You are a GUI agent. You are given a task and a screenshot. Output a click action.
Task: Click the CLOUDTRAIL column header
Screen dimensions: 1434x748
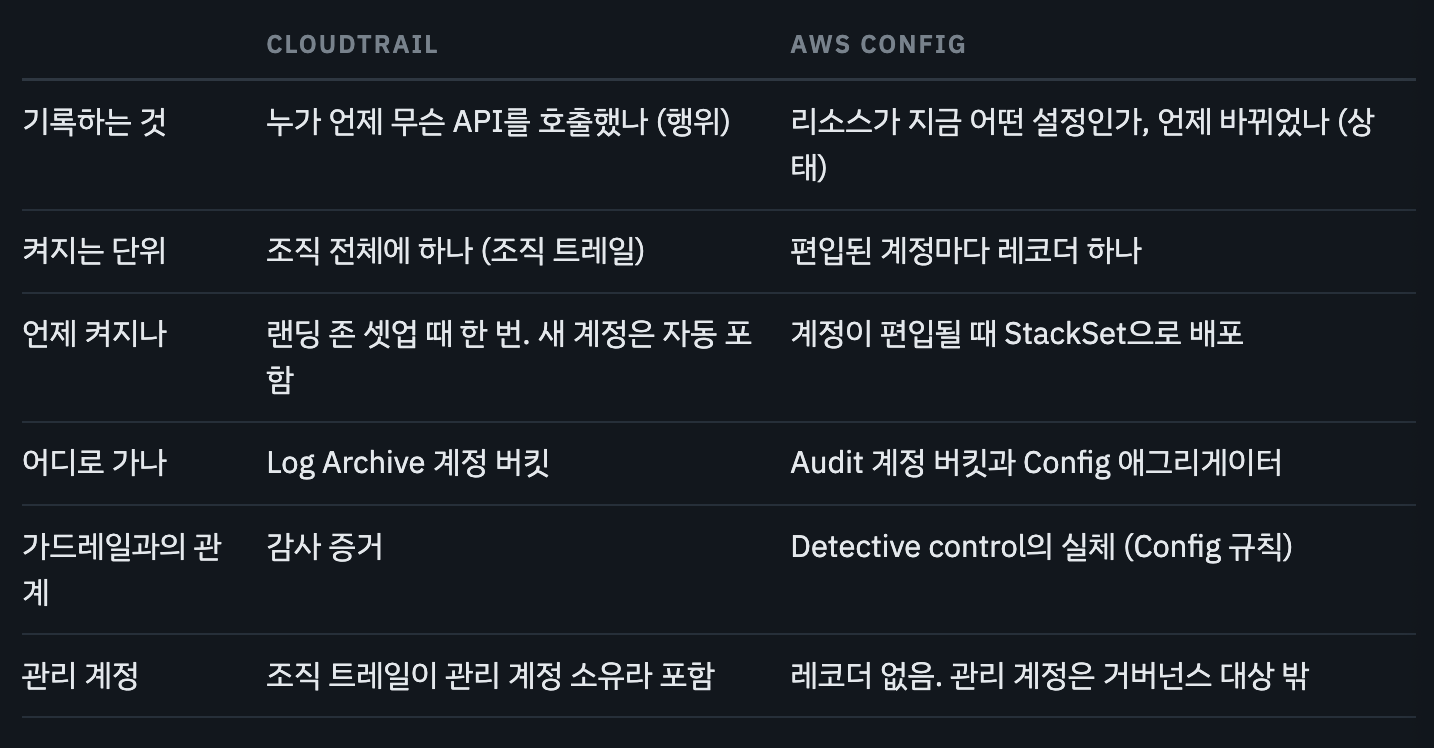(352, 45)
